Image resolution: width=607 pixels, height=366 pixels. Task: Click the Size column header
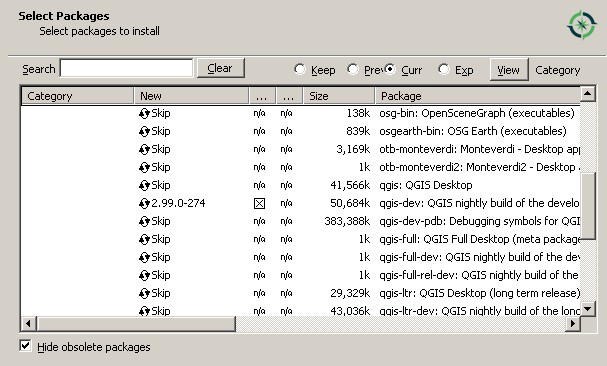point(339,96)
